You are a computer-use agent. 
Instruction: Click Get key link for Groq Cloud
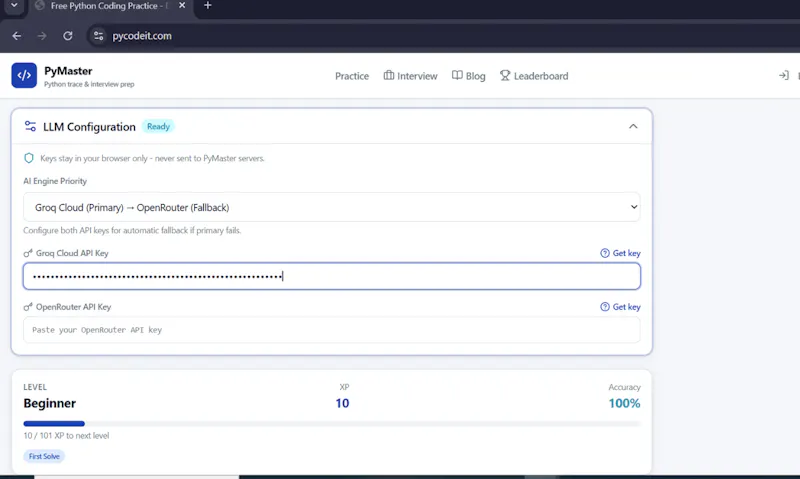[620, 253]
